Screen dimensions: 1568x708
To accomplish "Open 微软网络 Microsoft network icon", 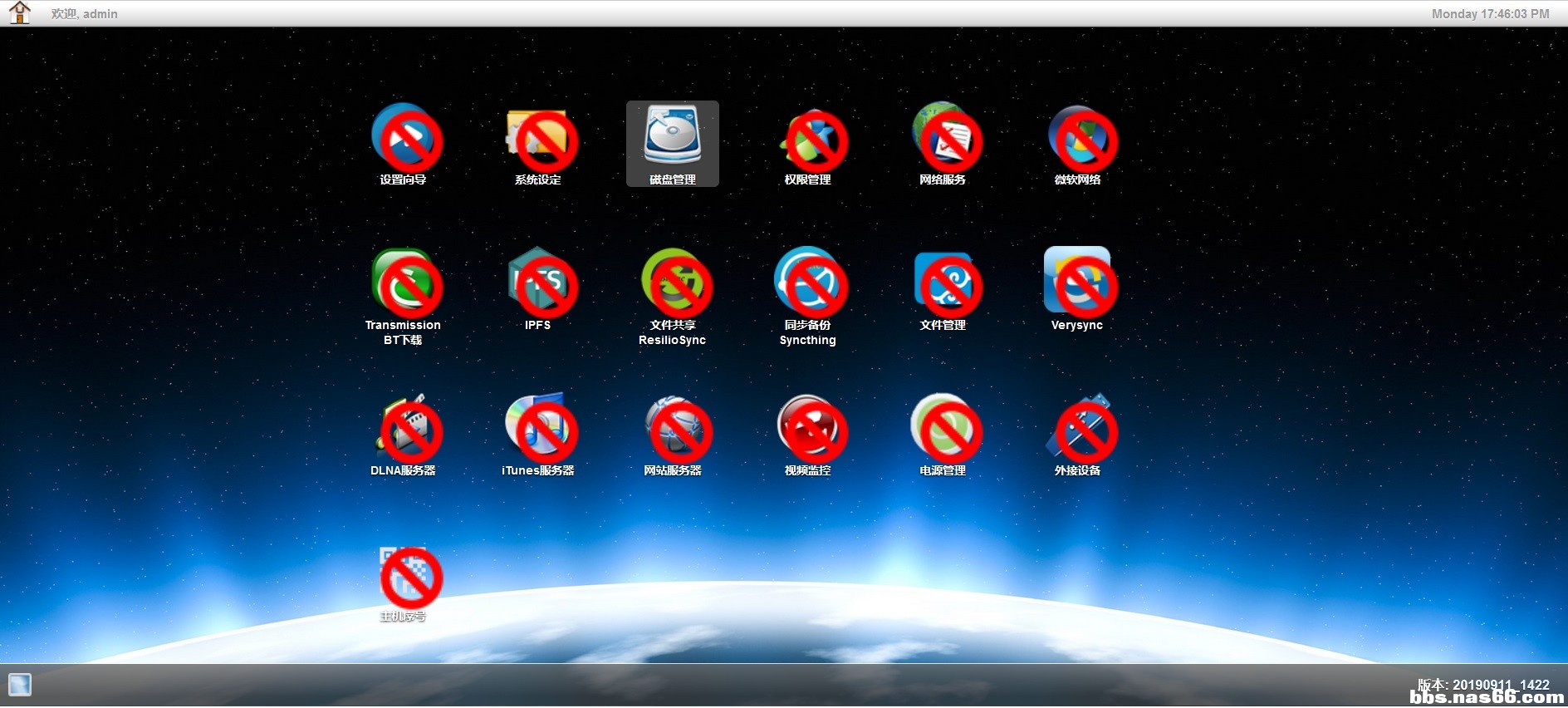I will pyautogui.click(x=1077, y=138).
